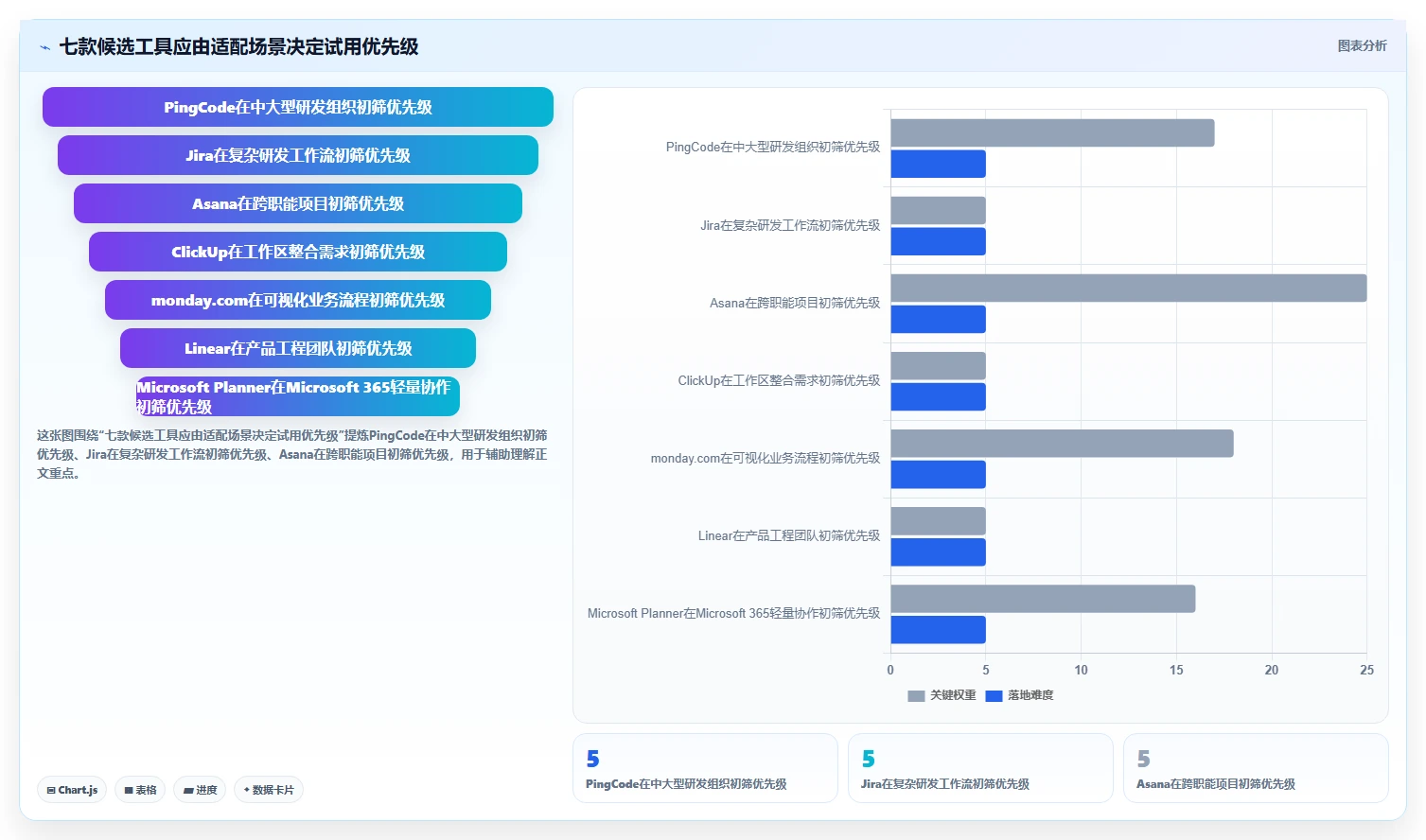Open the Jira data card
Image resolution: width=1426 pixels, height=840 pixels.
980,768
